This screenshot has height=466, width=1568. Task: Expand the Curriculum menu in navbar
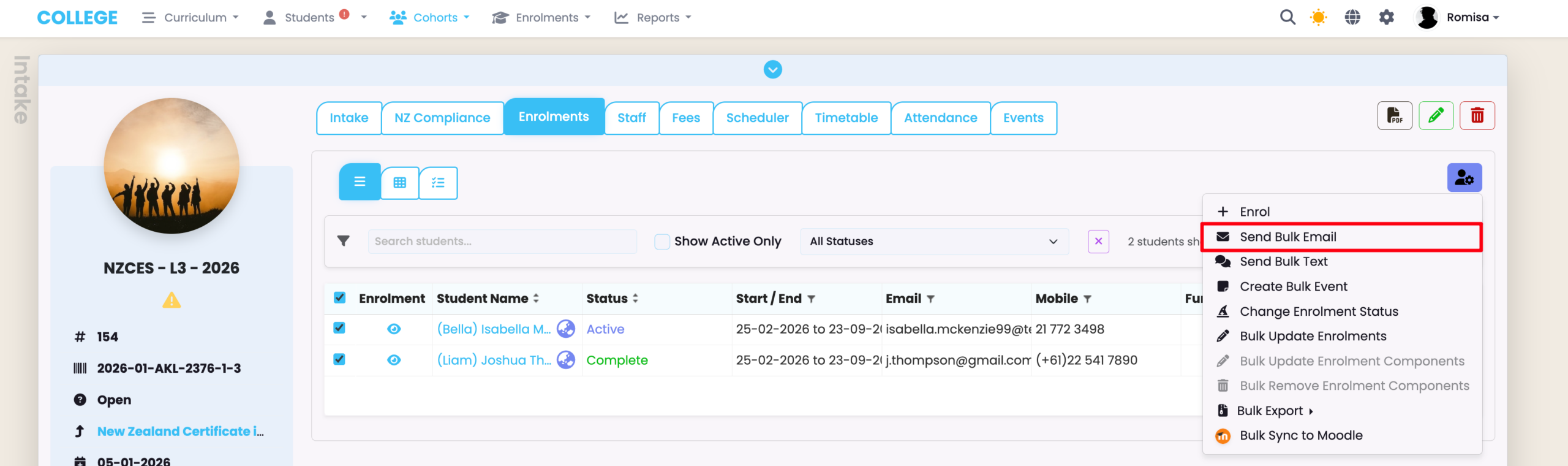click(x=190, y=17)
